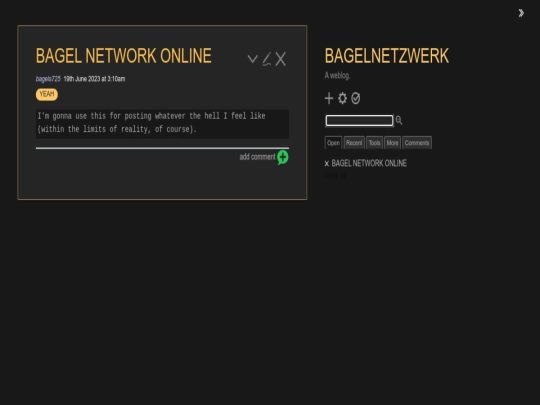Hide the sidebar with the chevron
Screen dimensions: 540x405
(521, 13)
